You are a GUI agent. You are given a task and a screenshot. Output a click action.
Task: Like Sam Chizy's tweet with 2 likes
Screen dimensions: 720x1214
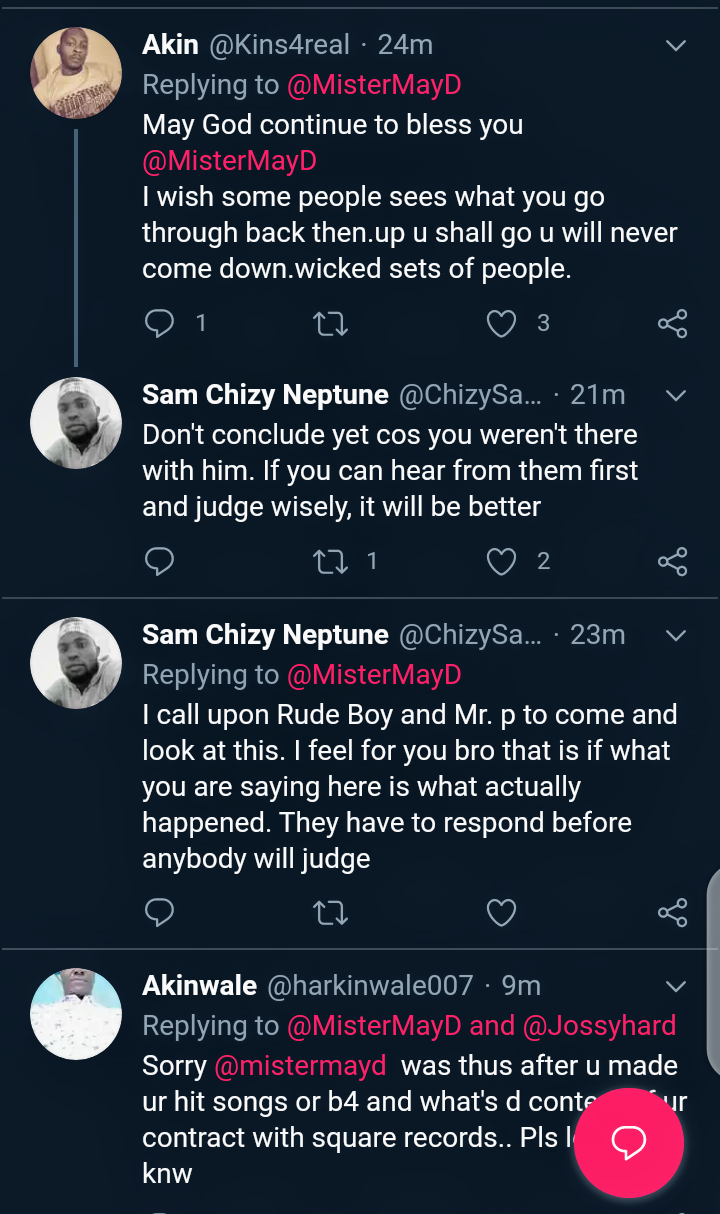pos(501,561)
